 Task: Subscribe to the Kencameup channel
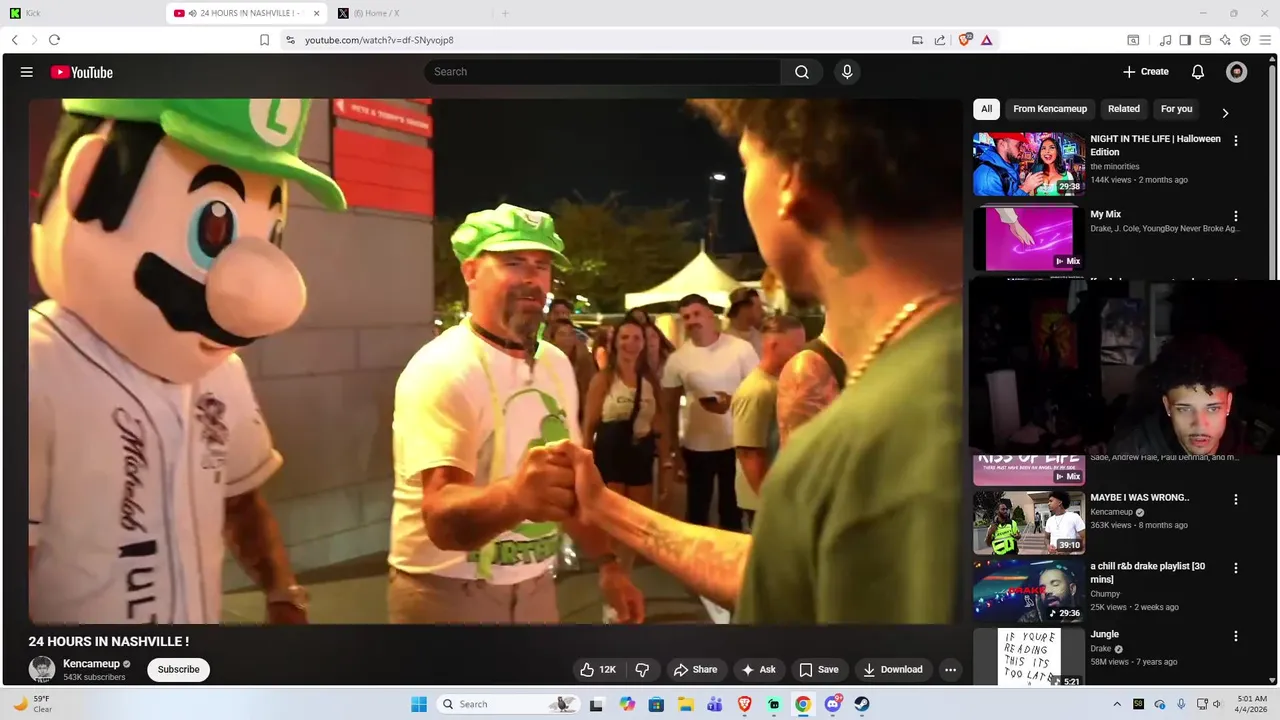(178, 670)
